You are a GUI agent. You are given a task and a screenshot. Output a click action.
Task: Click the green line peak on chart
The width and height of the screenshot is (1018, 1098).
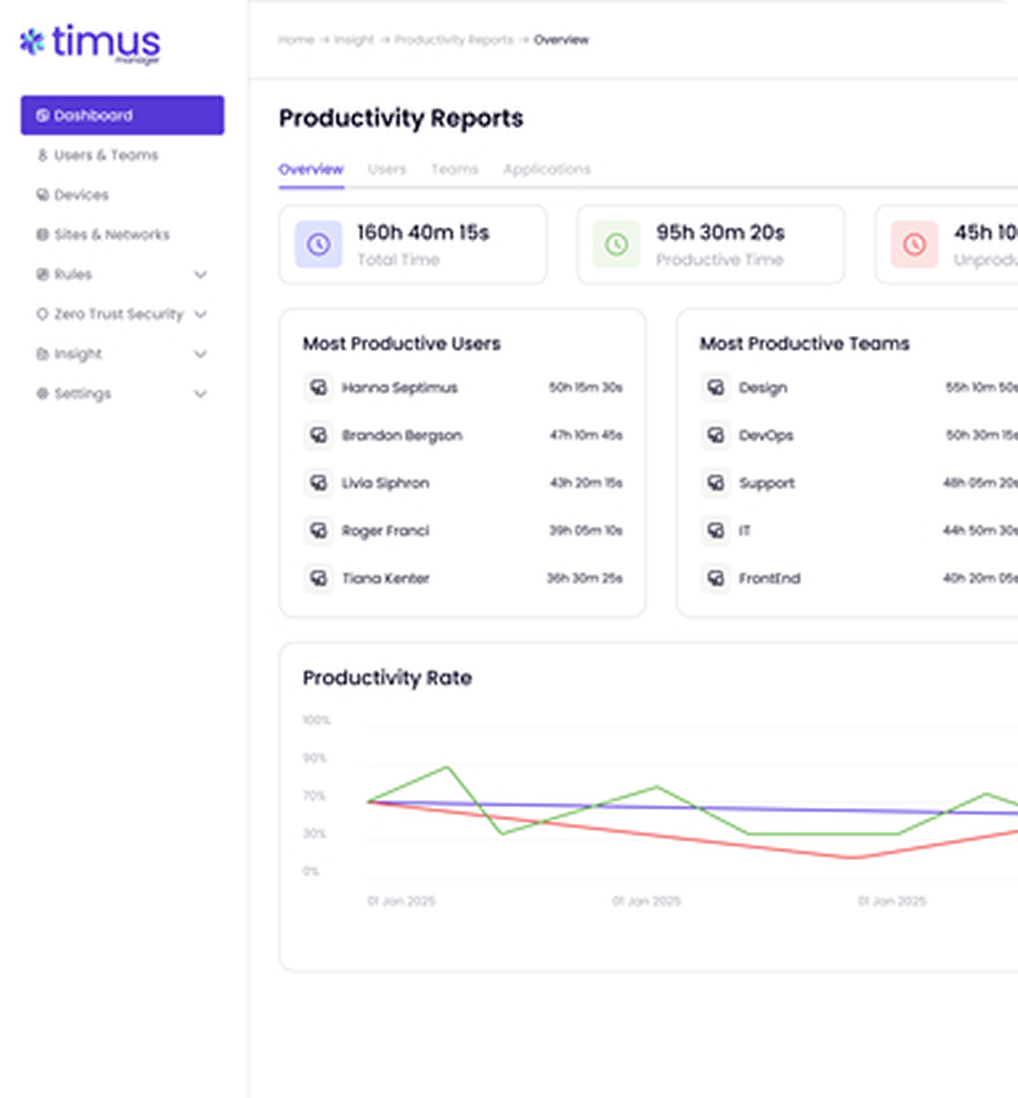pyautogui.click(x=447, y=768)
